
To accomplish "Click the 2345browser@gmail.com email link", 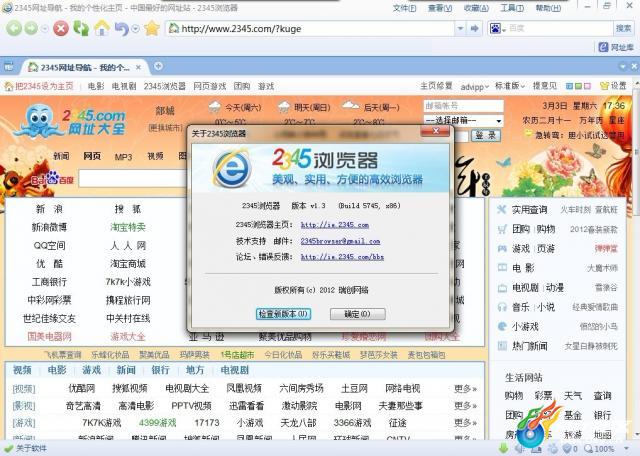I will [x=340, y=241].
